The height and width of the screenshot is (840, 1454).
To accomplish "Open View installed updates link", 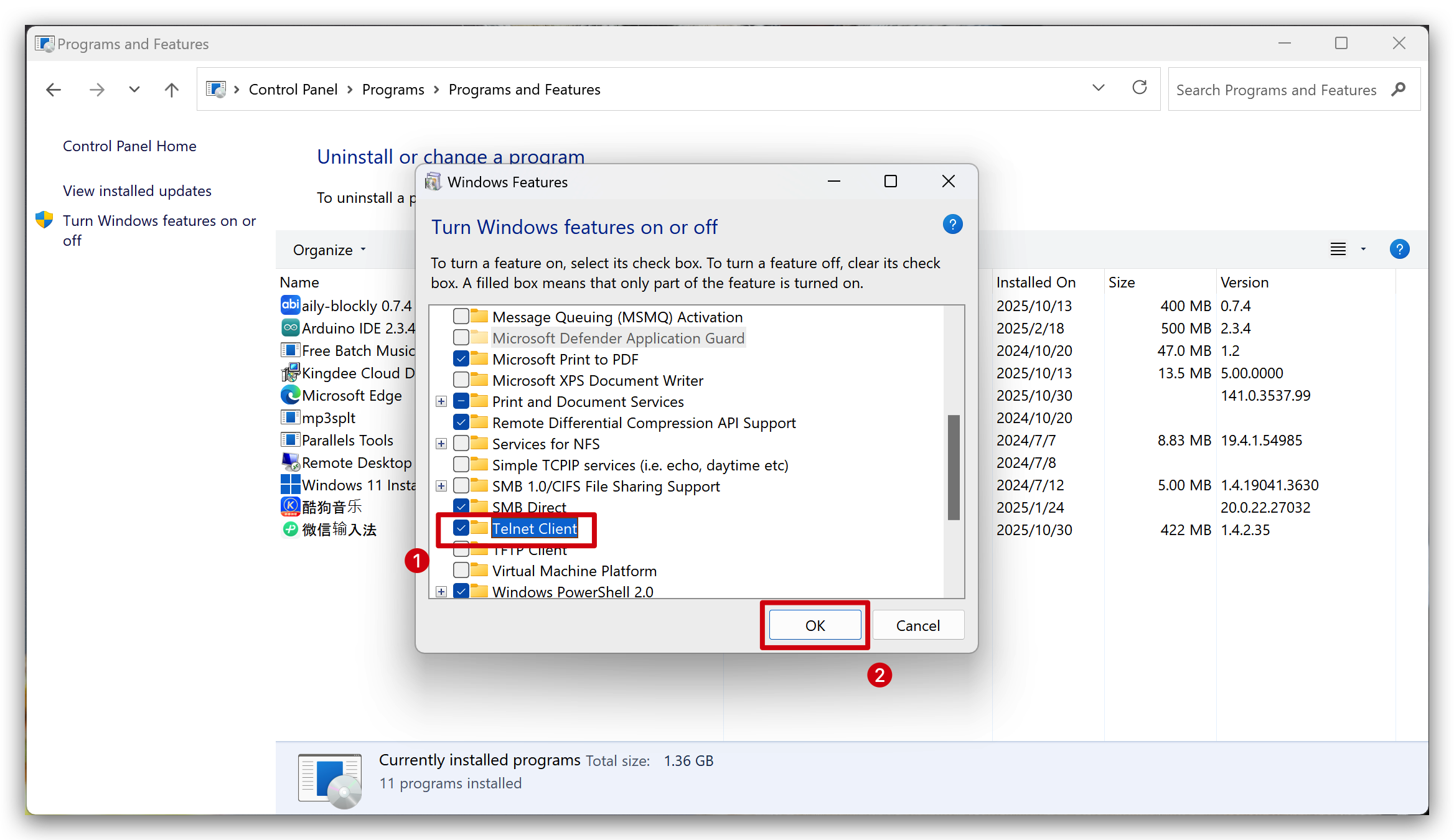I will pyautogui.click(x=137, y=191).
